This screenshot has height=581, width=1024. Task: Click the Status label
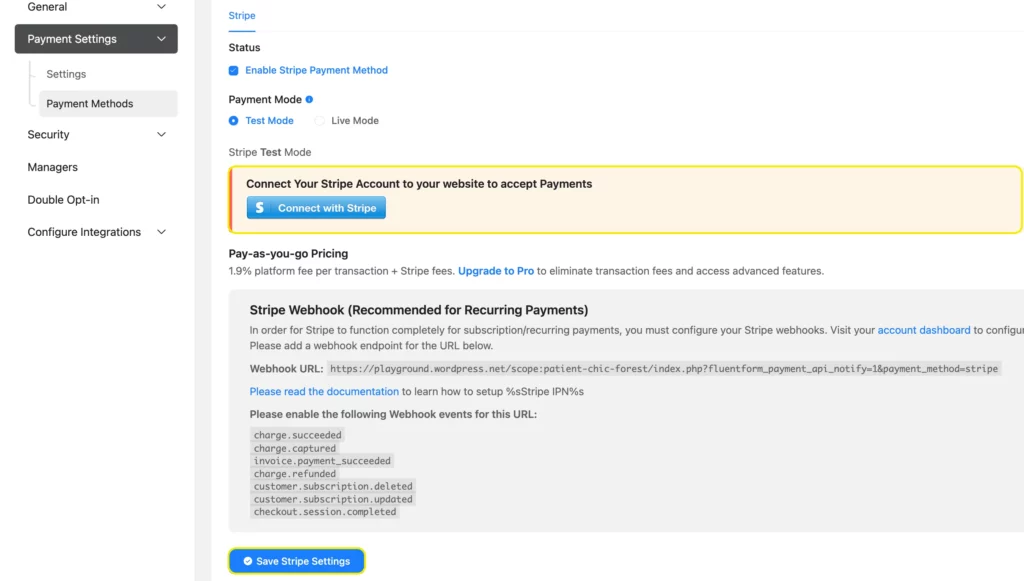tap(244, 48)
